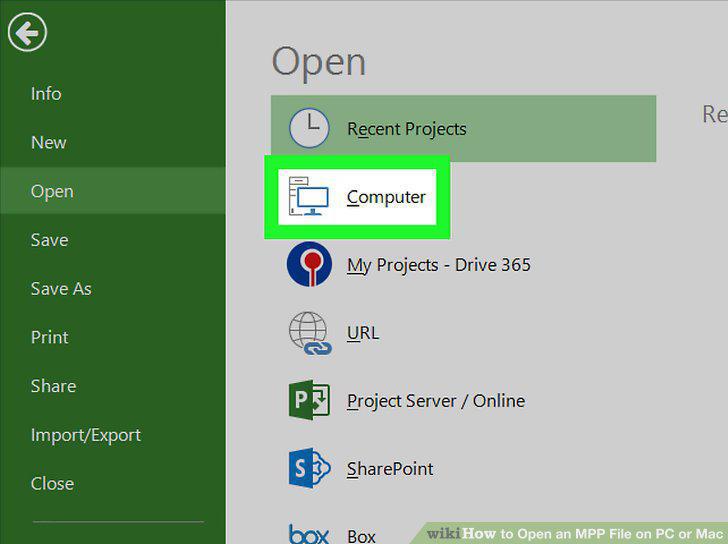Image resolution: width=728 pixels, height=544 pixels.
Task: Click the Project Server green icon
Action: click(x=309, y=400)
